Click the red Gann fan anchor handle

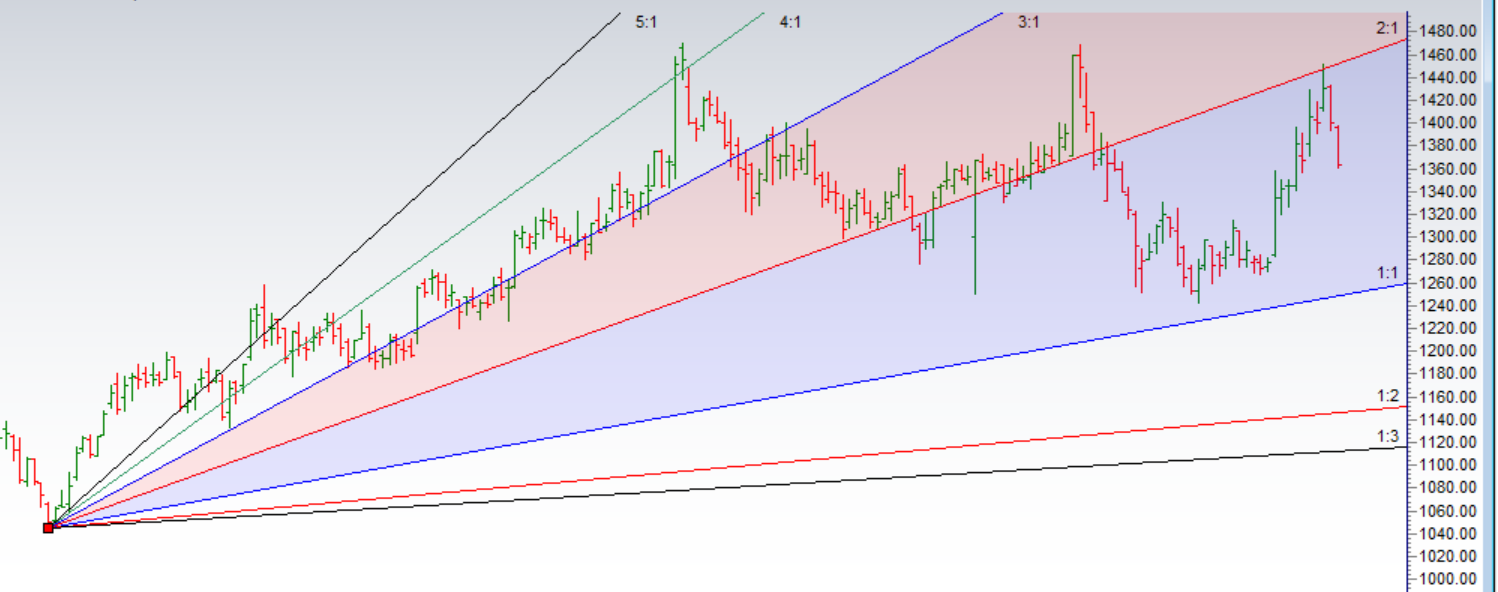(48, 527)
